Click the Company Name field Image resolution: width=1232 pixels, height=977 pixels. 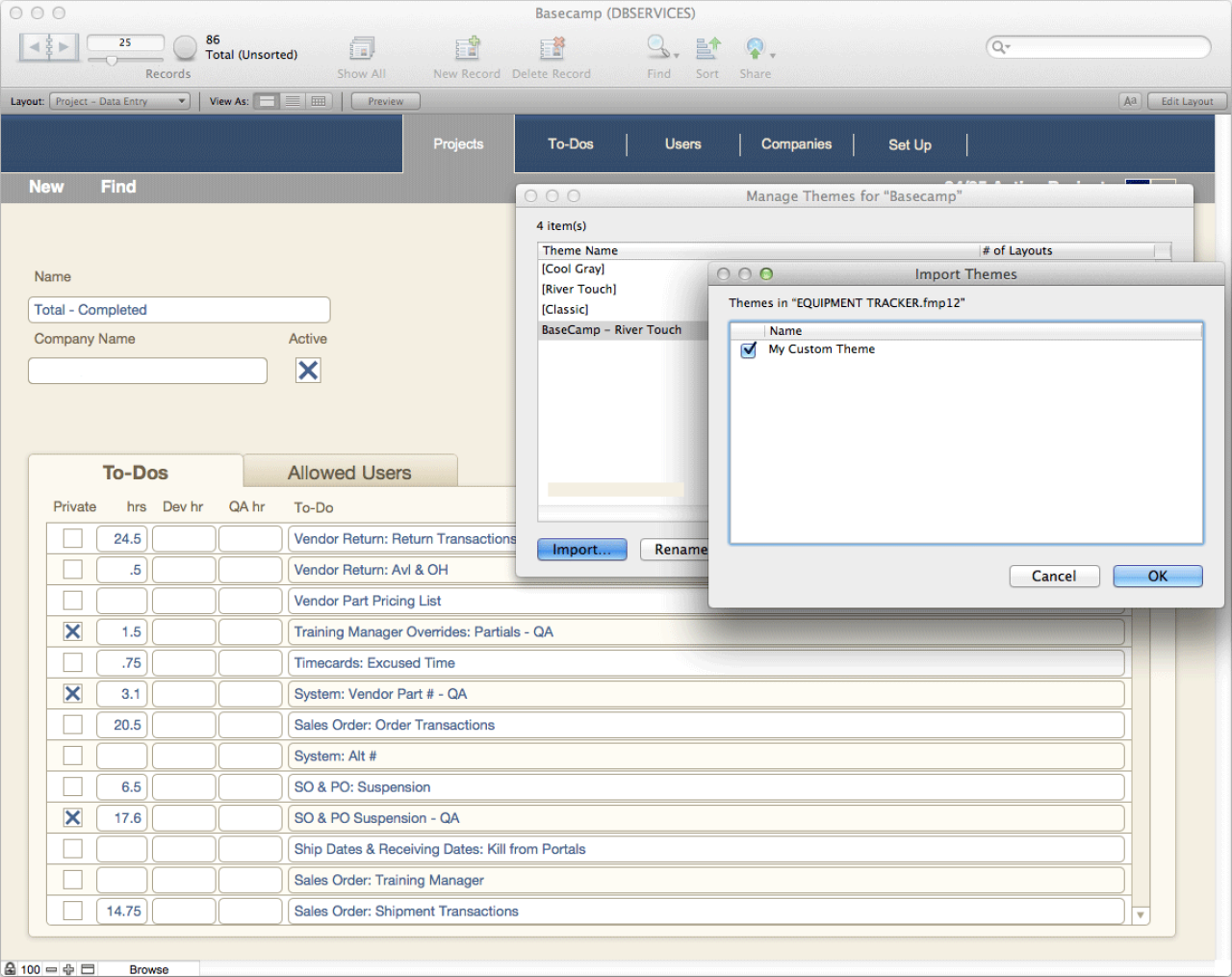(x=147, y=371)
